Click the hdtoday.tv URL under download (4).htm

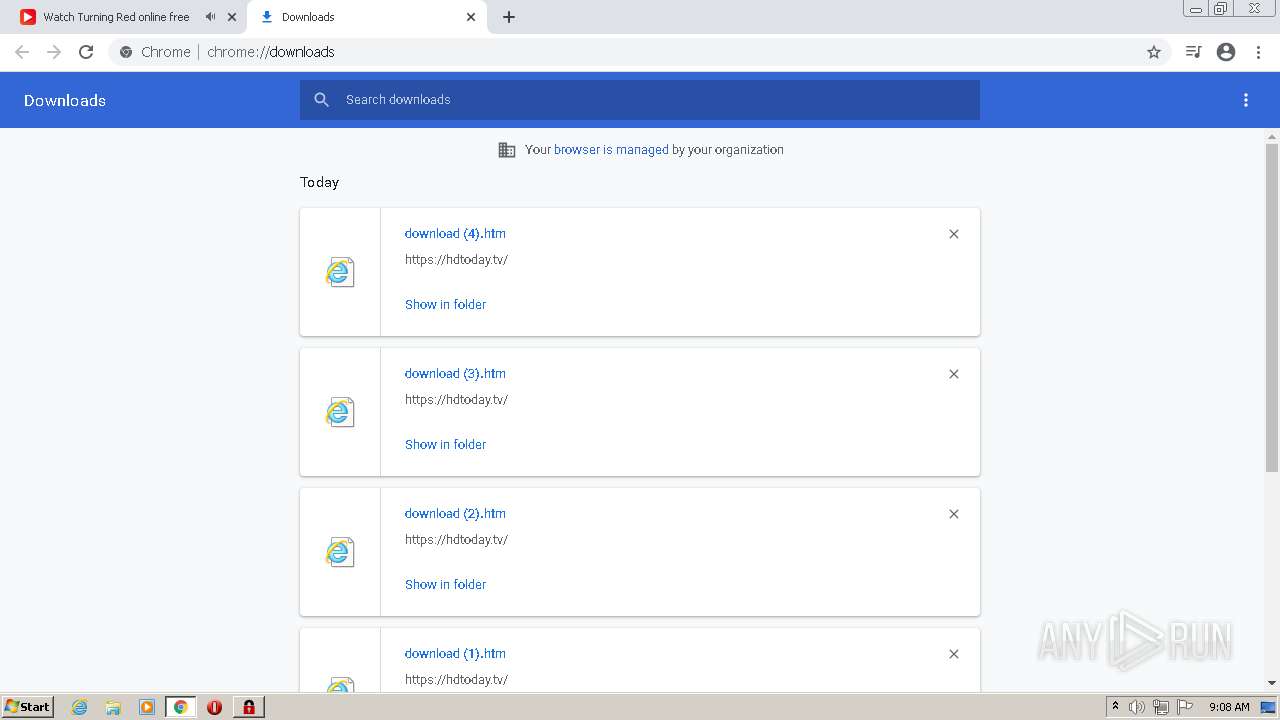(x=456, y=260)
